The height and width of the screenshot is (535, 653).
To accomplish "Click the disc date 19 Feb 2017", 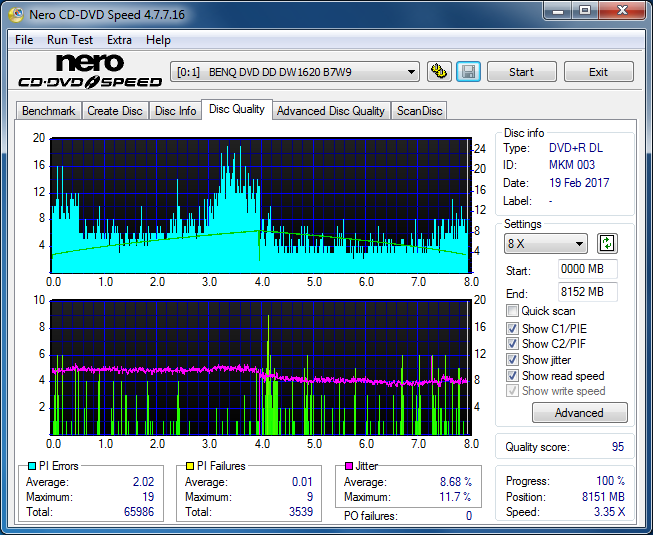I will click(579, 183).
